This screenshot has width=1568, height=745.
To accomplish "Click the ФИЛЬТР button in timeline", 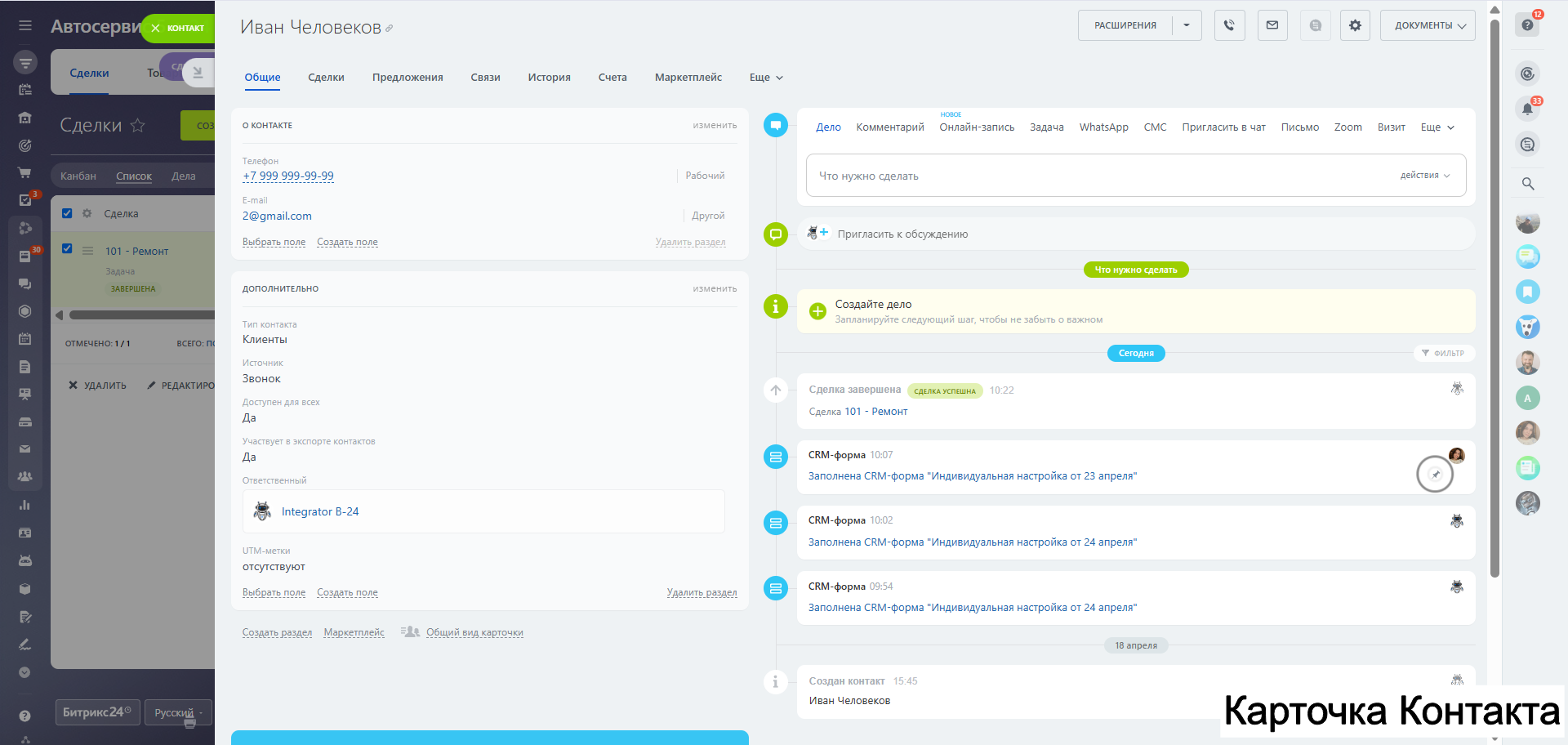I will click(x=1443, y=353).
